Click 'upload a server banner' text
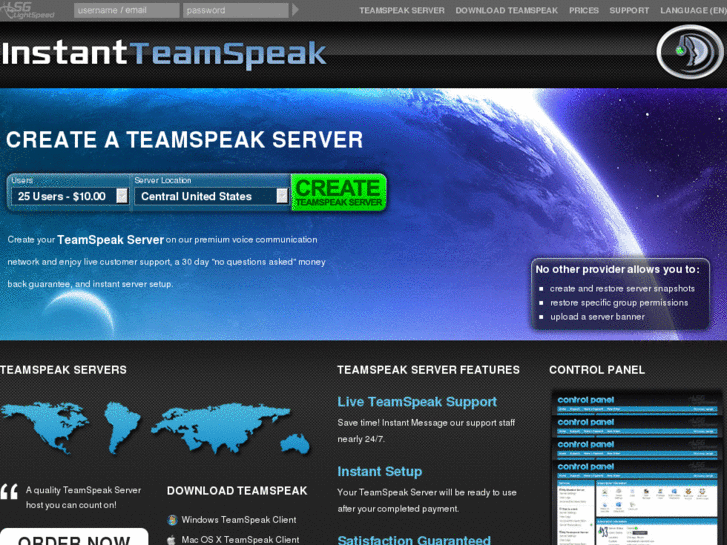Screen dimensions: 727x545 (597, 317)
